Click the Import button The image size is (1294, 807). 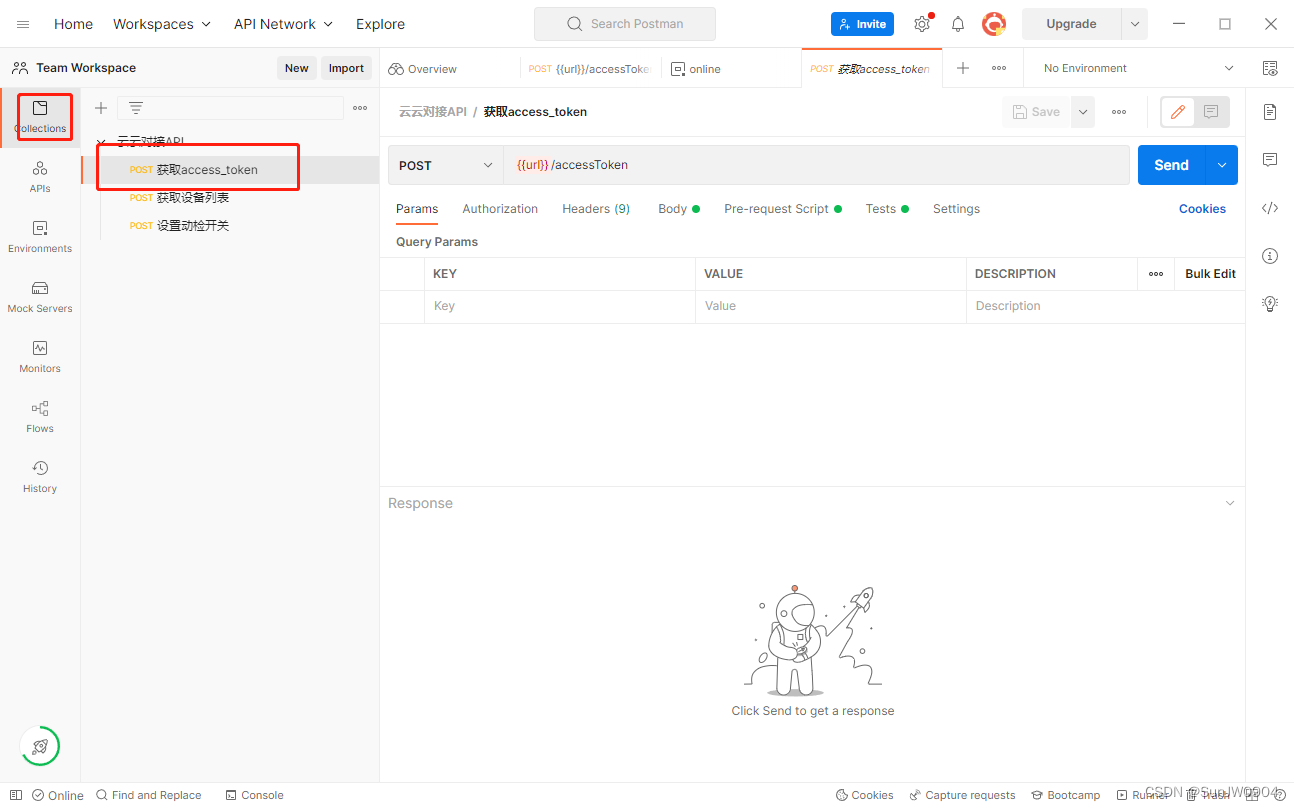(346, 68)
